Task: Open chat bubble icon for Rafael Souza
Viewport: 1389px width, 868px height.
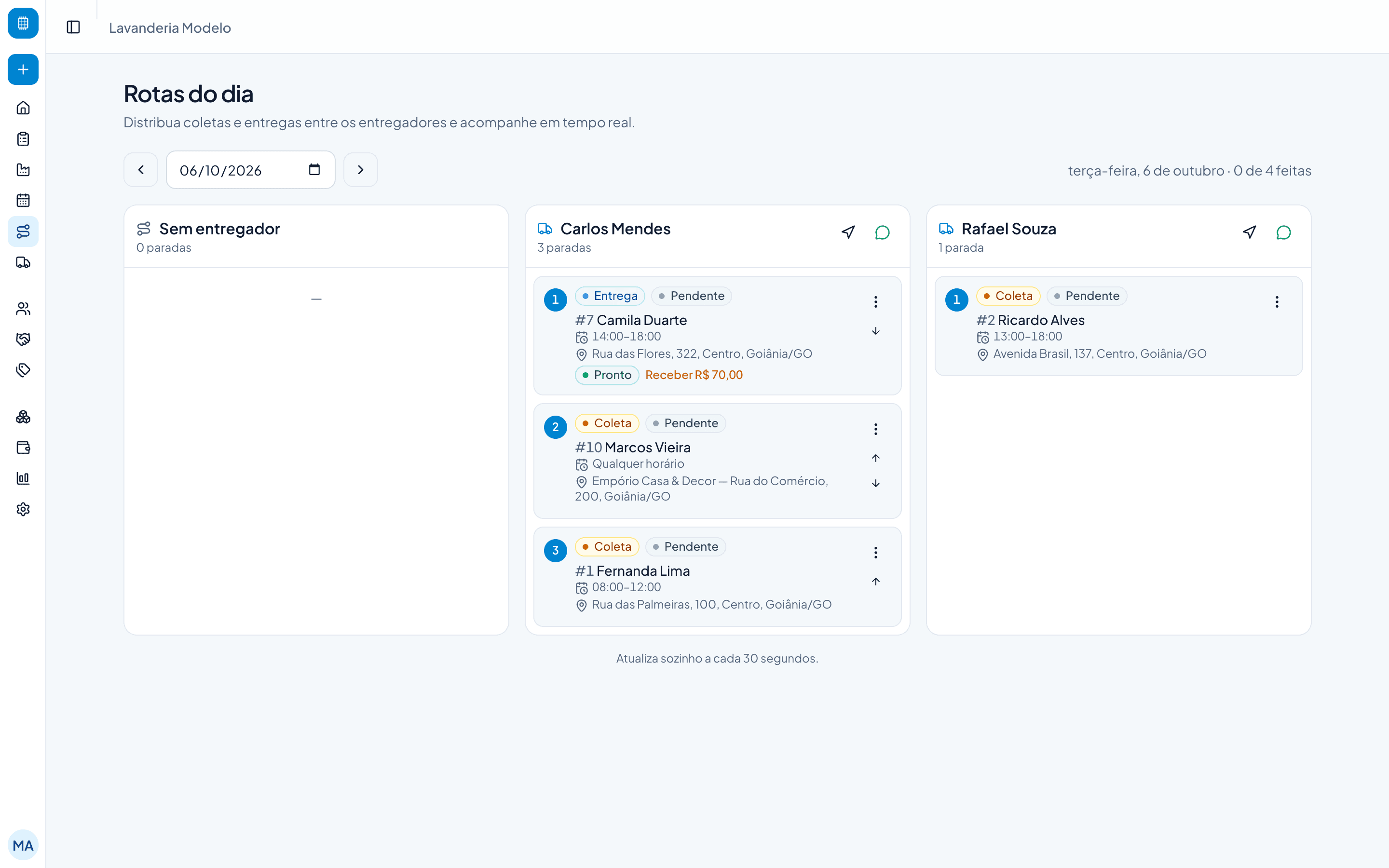Action: 1283,232
